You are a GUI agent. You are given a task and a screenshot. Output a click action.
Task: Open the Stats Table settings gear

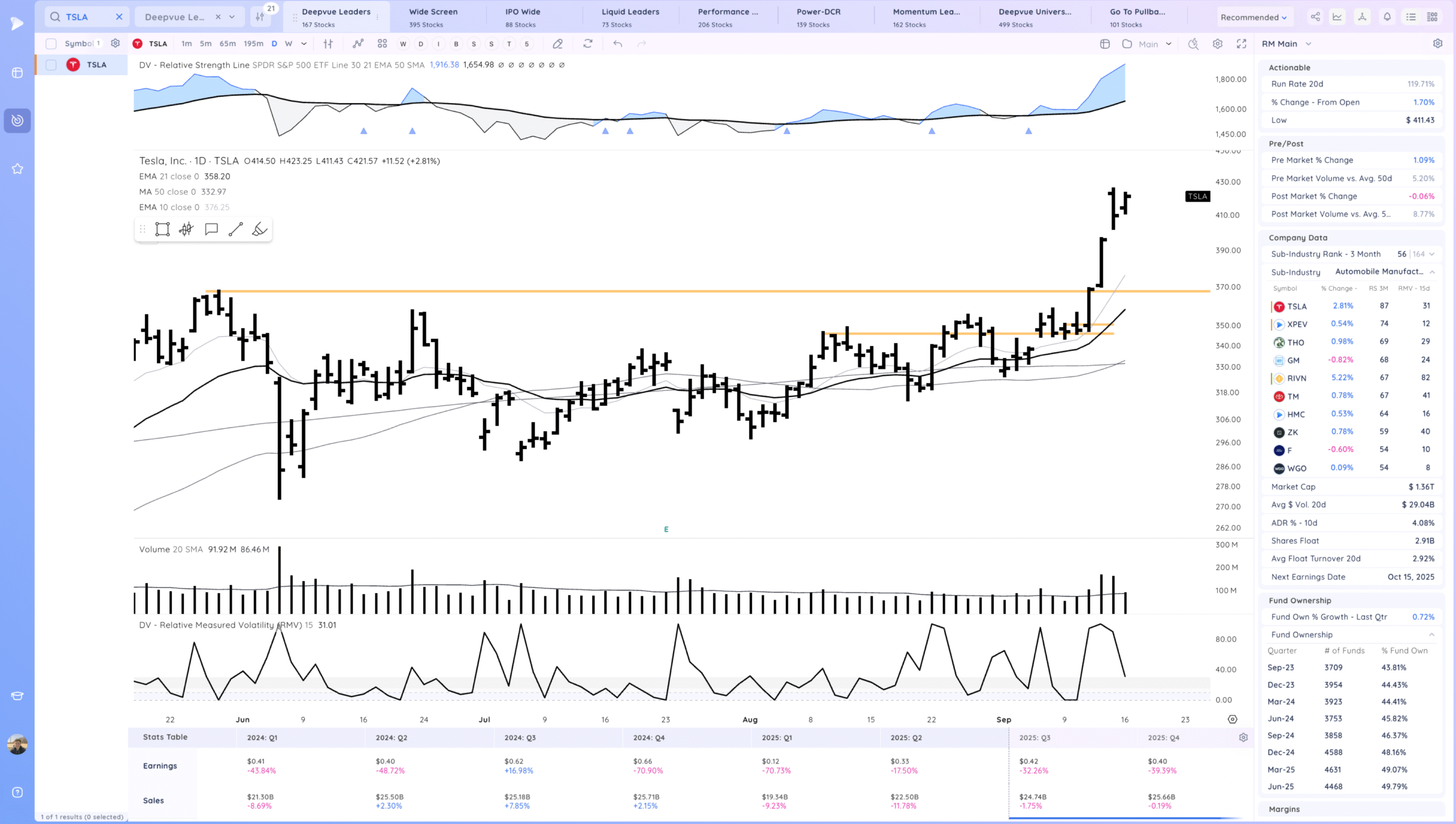(1243, 738)
